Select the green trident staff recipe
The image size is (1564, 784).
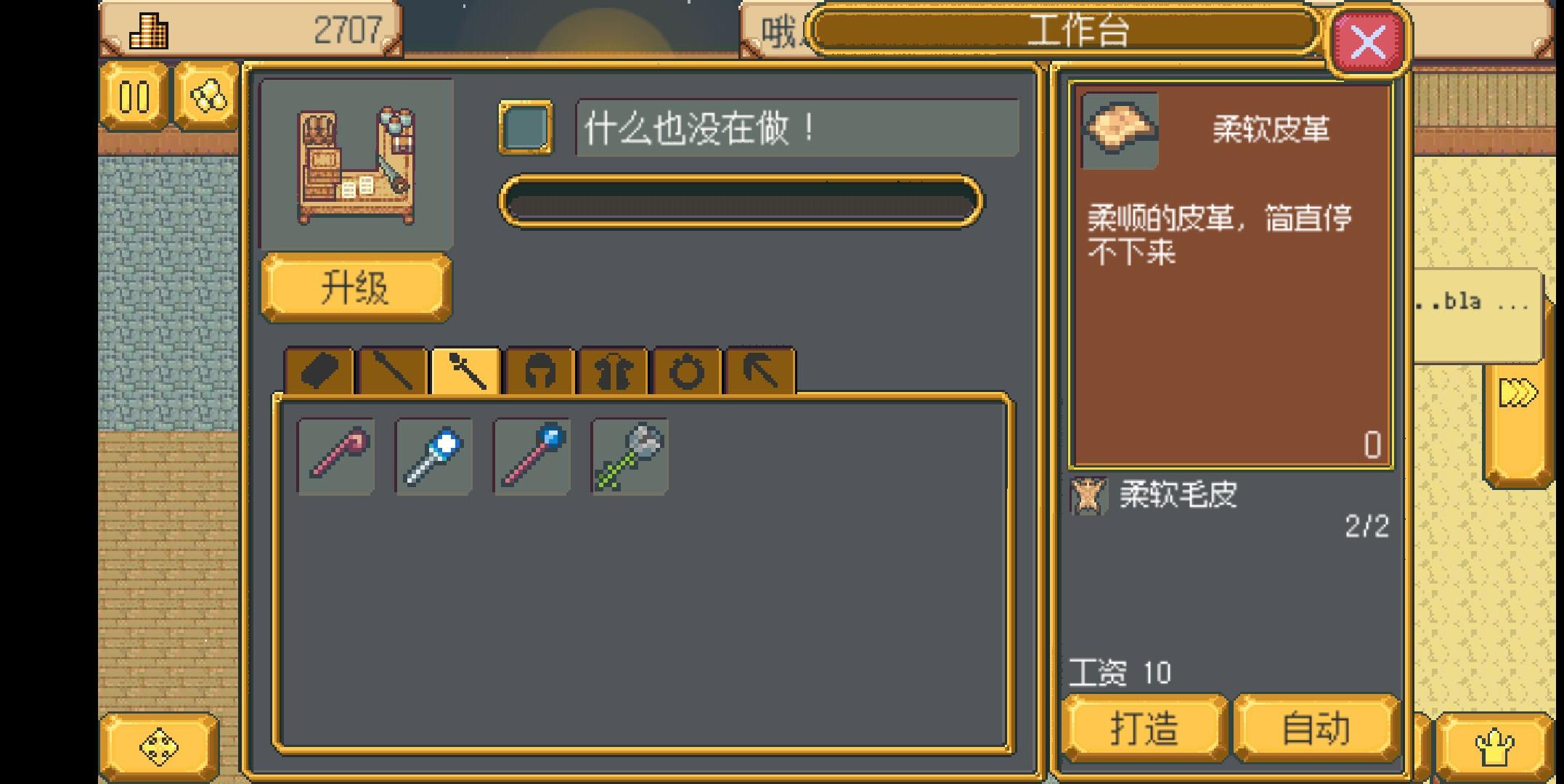(x=630, y=457)
